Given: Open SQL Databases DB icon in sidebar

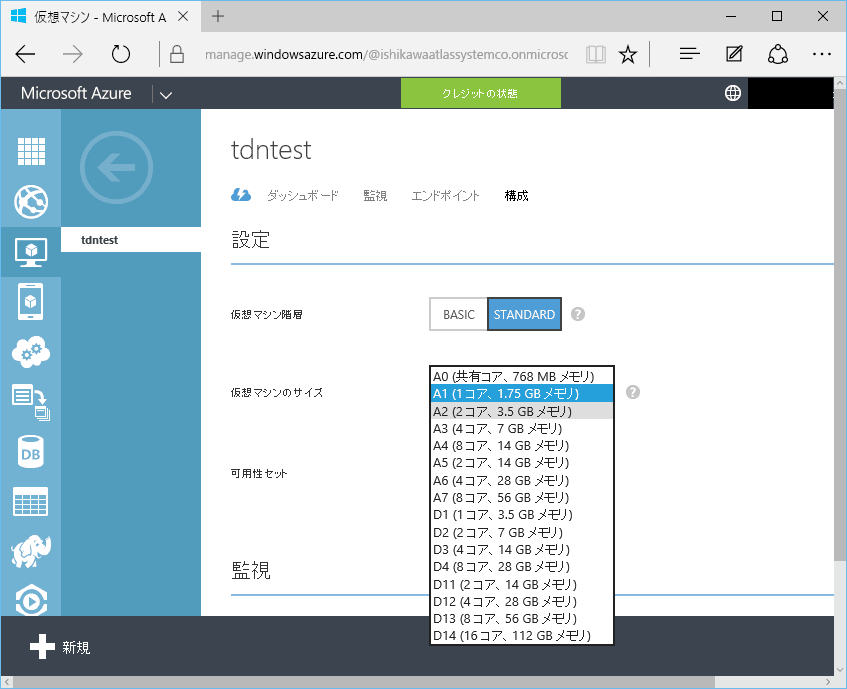Looking at the screenshot, I should point(31,452).
